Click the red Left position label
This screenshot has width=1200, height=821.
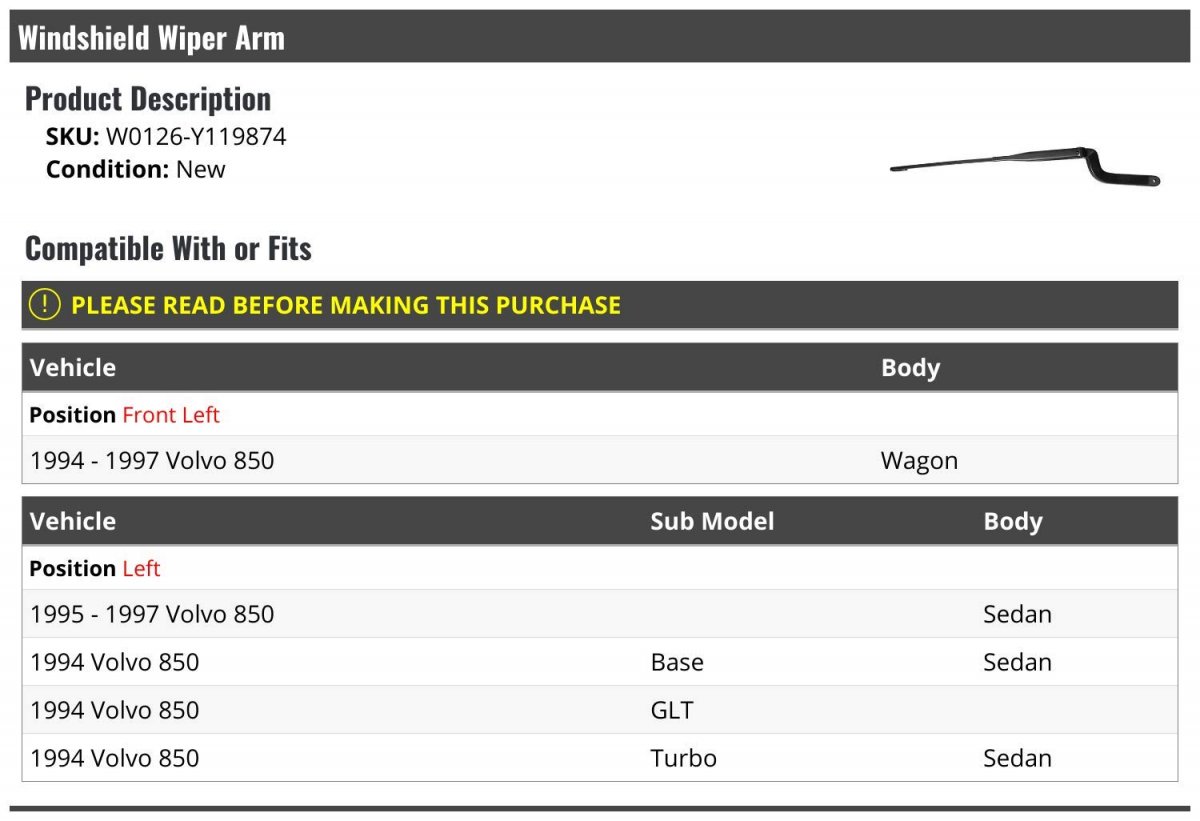pos(141,569)
